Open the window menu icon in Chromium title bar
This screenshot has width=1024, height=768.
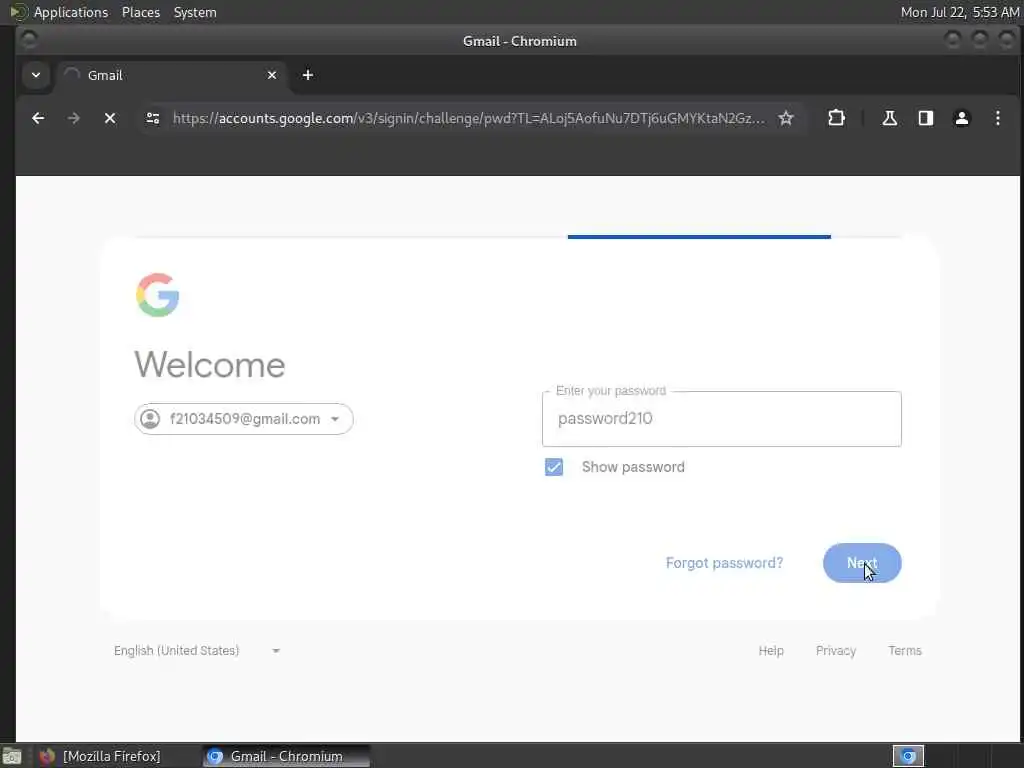pyautogui.click(x=29, y=40)
